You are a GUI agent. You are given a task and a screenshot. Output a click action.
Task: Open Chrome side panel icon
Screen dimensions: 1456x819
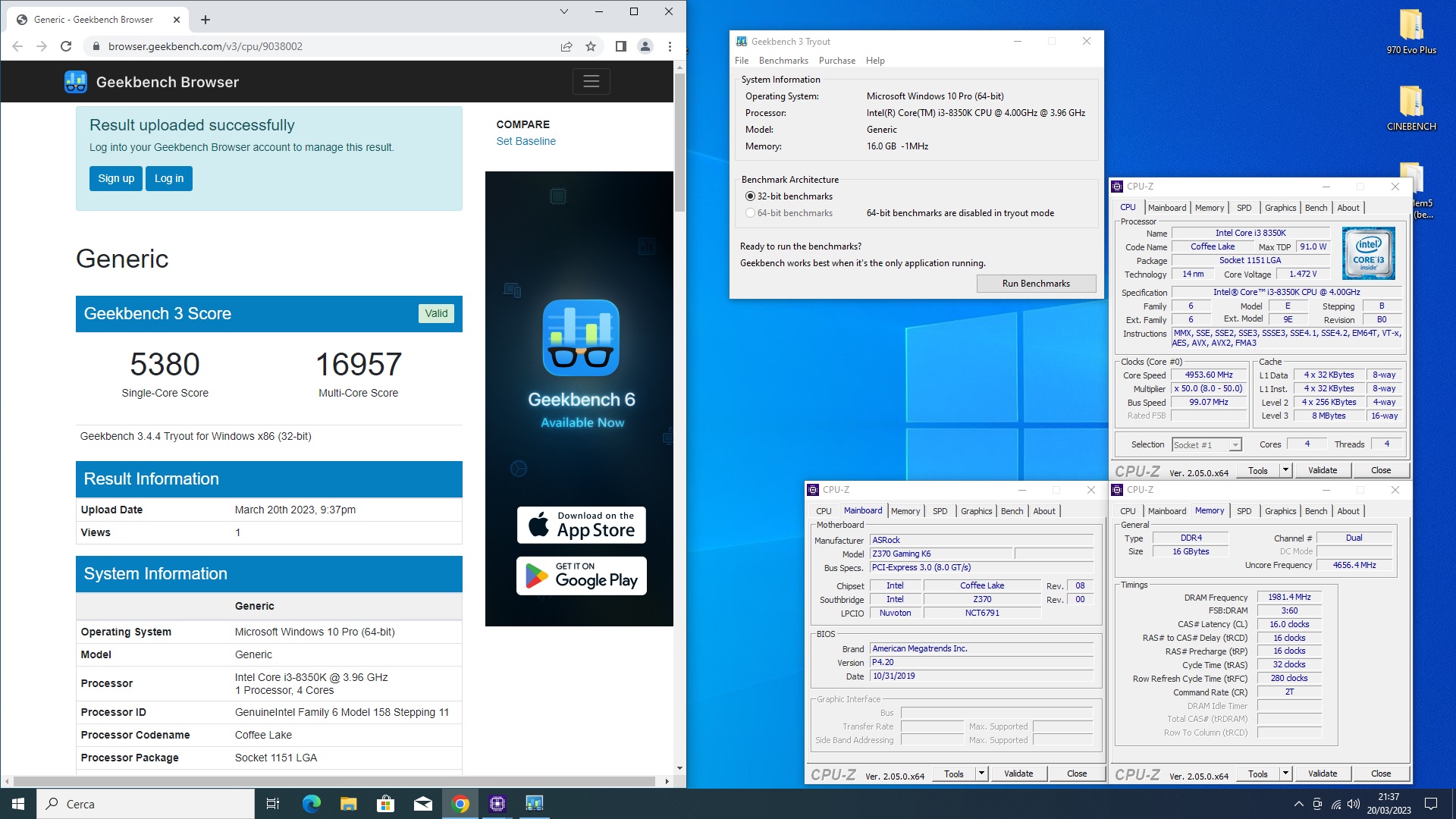point(621,46)
